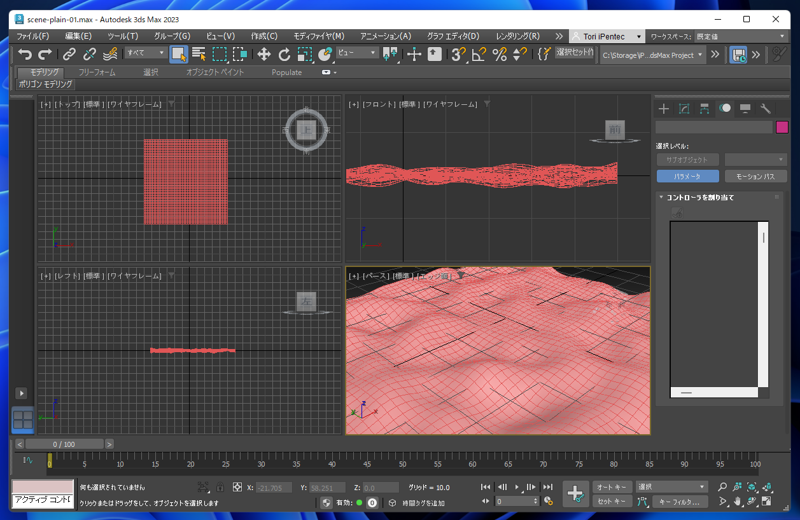Open the Modify command panel tab
Viewport: 800px width, 520px height.
(684, 108)
